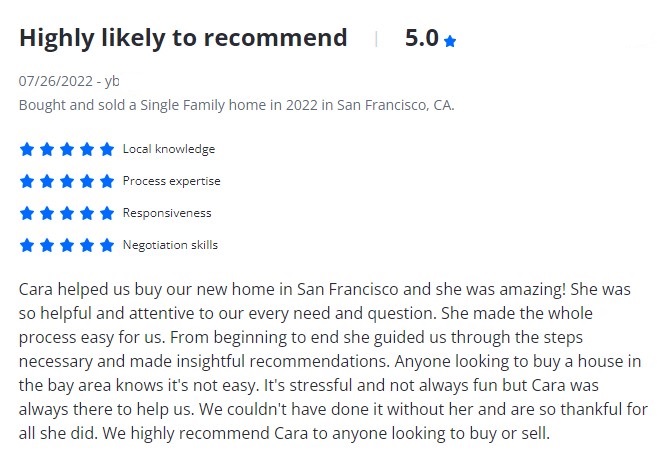The width and height of the screenshot is (657, 454).
Task: Click the first star in Local knowledge row
Action: click(x=27, y=149)
